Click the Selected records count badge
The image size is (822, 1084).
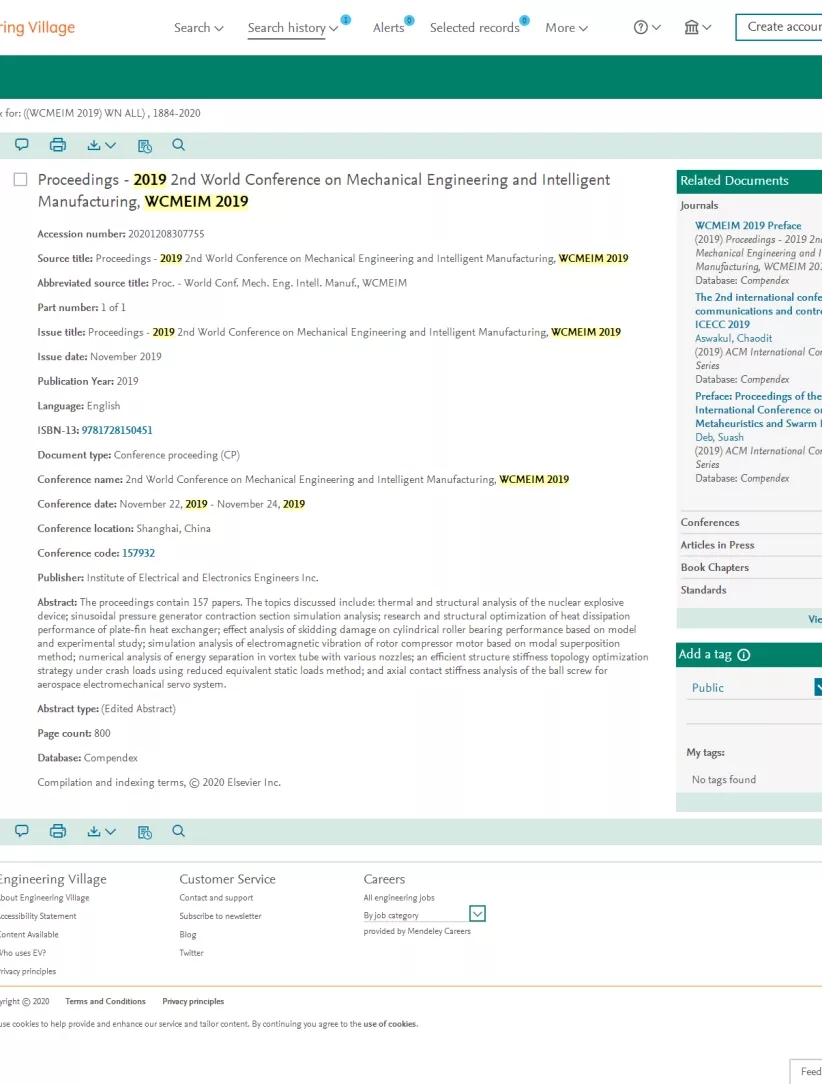click(x=525, y=20)
